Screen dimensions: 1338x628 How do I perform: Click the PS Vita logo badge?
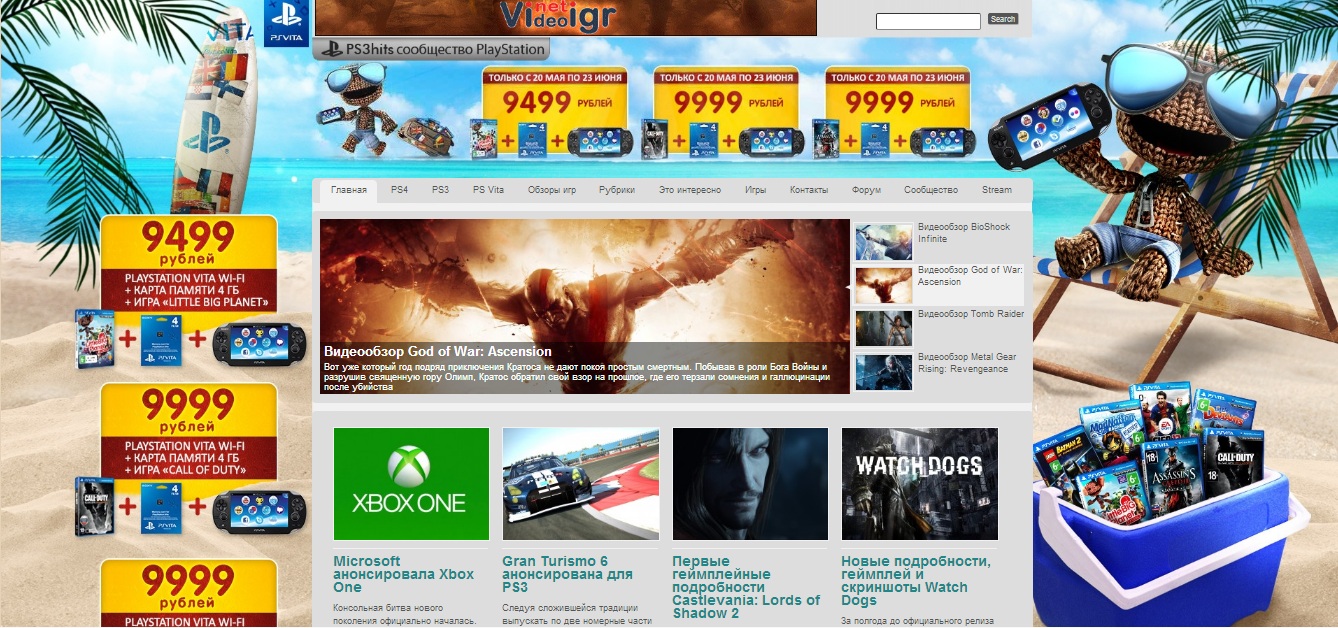coord(286,22)
